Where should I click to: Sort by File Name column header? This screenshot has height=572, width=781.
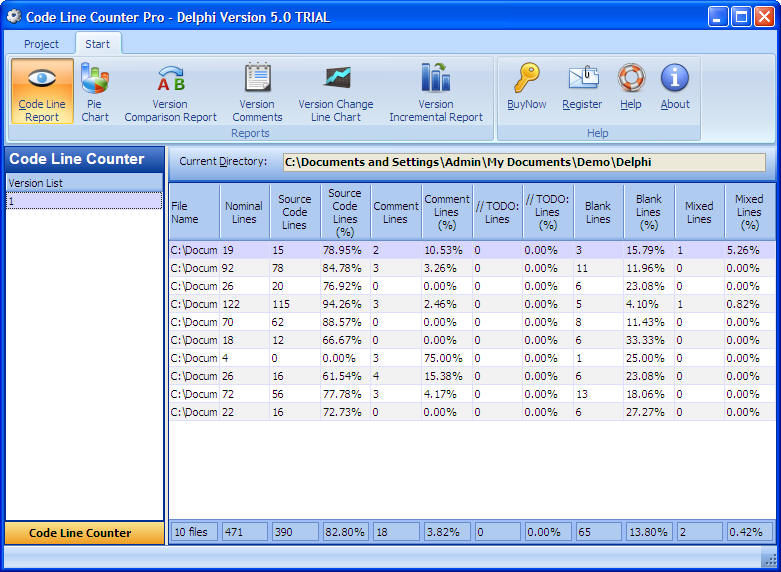tap(193, 212)
